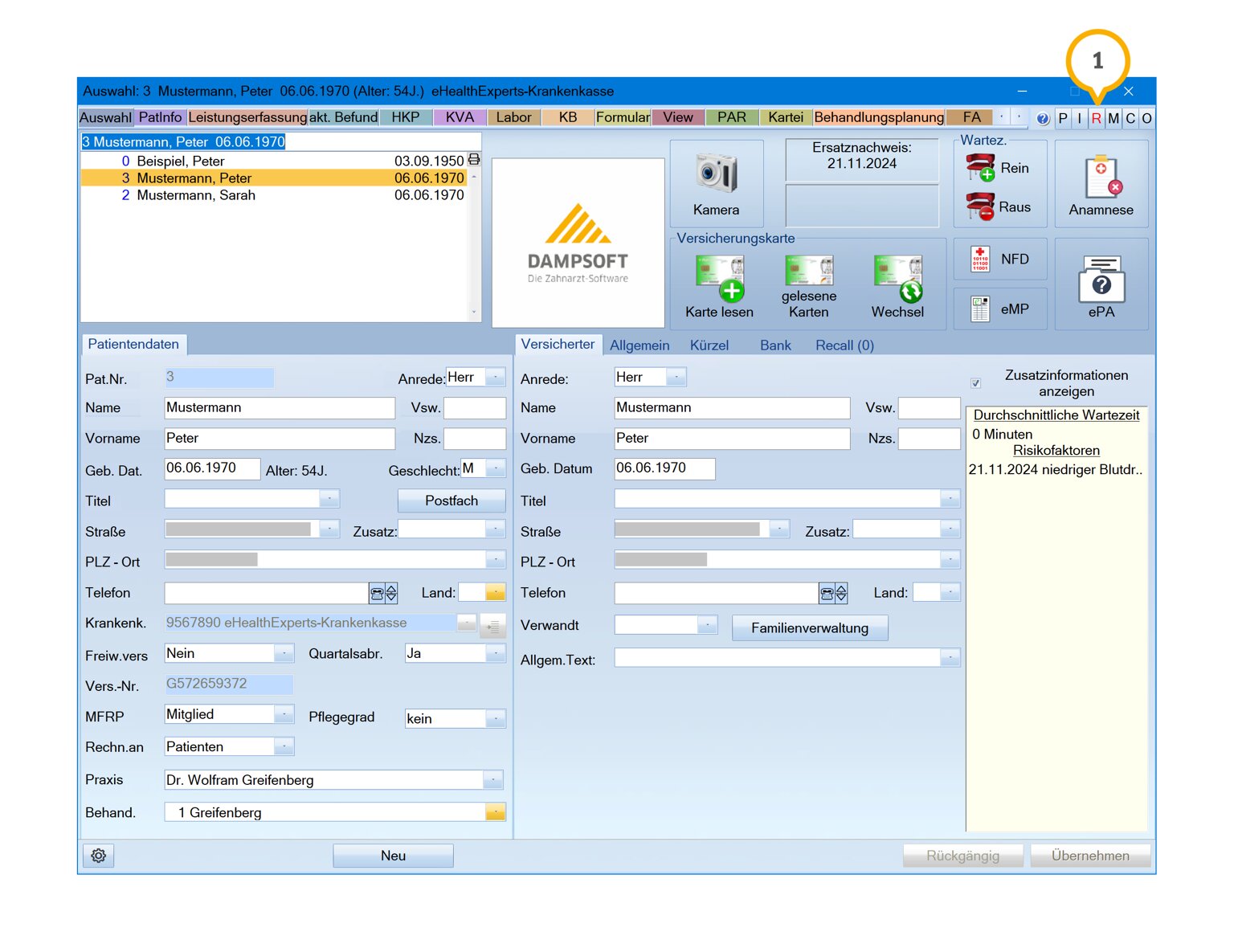This screenshot has width=1234, height=952.
Task: Click the patient search field at top
Action: (x=281, y=142)
